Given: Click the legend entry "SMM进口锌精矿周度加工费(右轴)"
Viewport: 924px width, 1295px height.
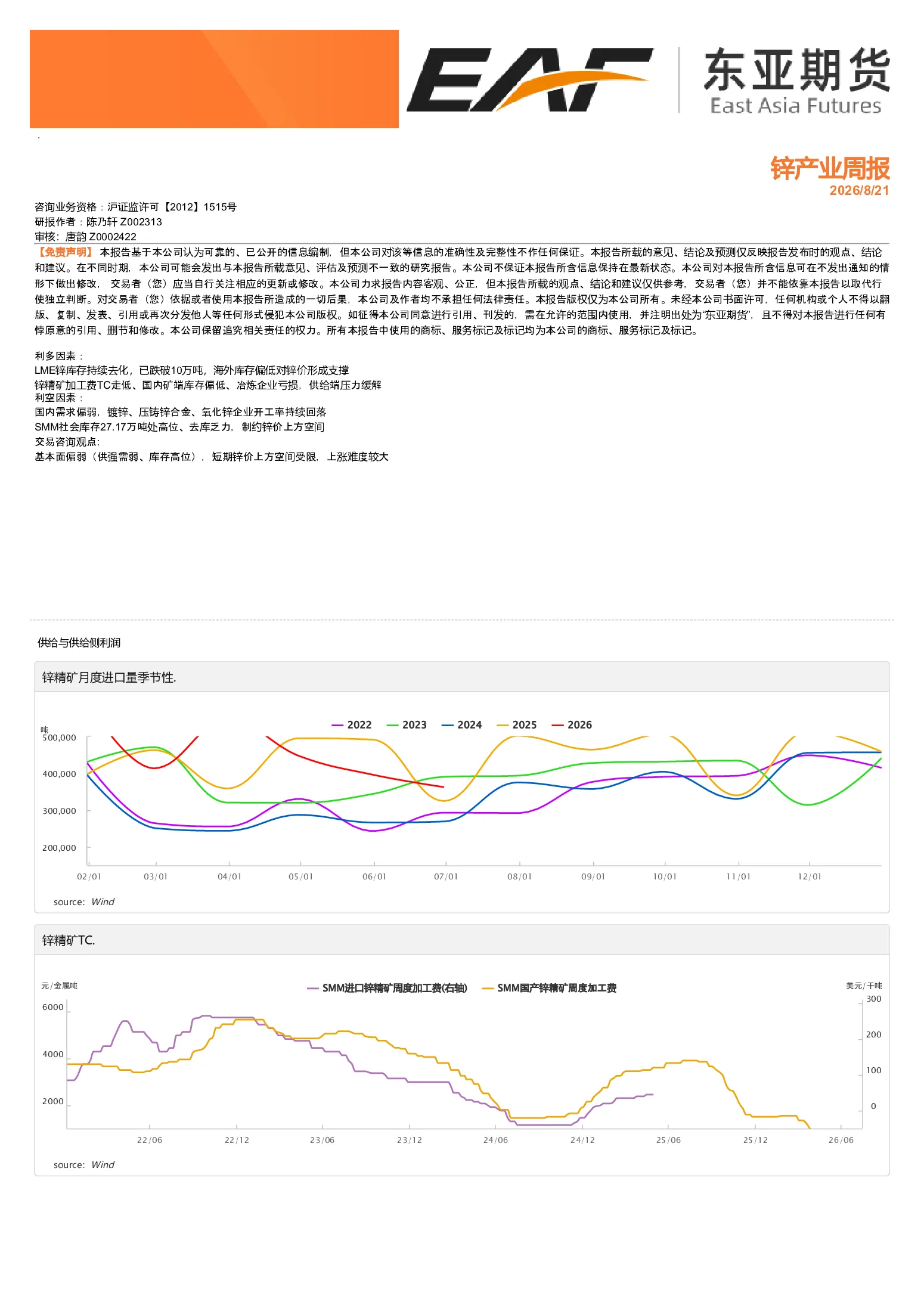Looking at the screenshot, I should (387, 988).
